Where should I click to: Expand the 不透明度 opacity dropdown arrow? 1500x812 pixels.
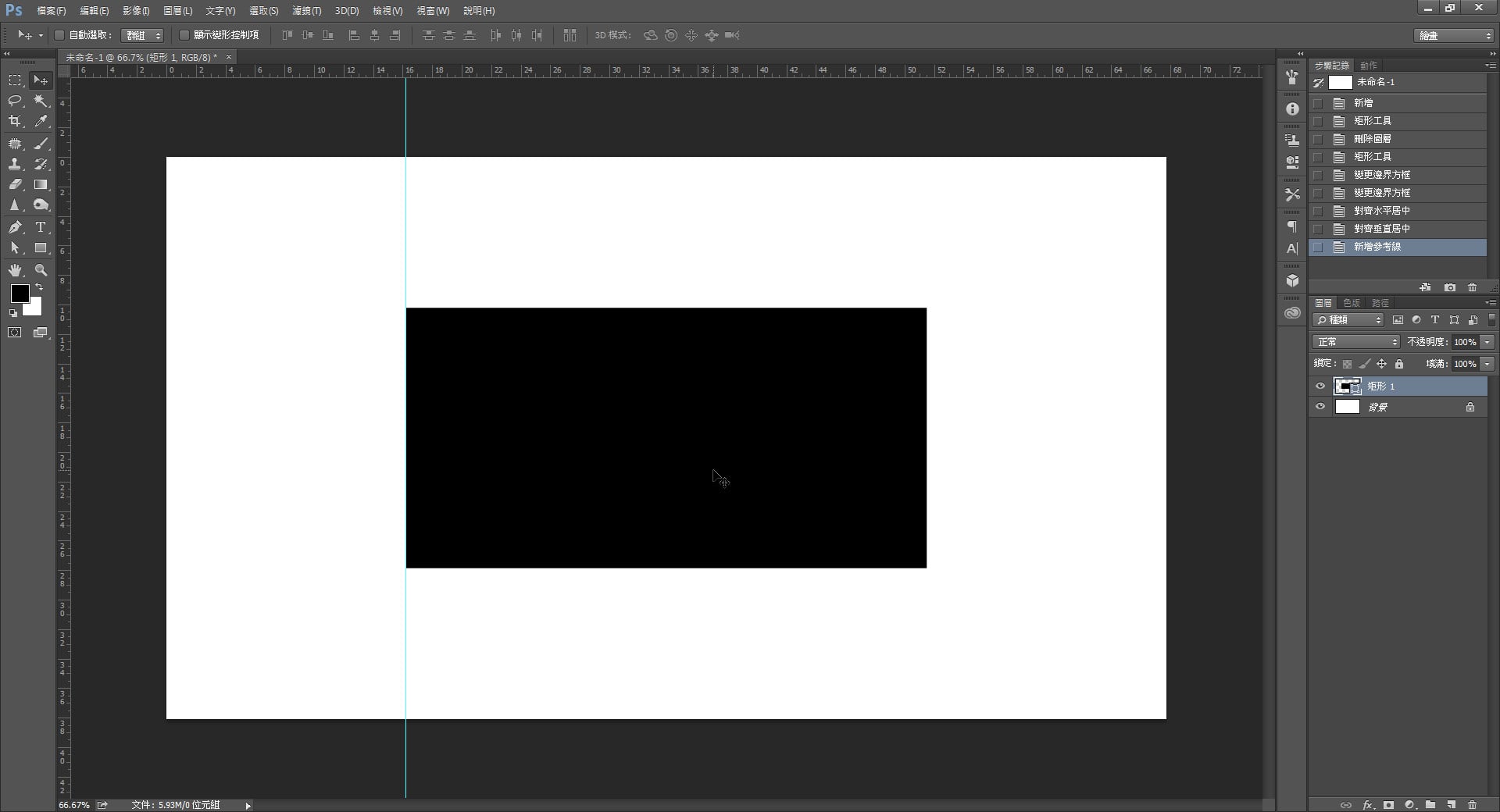click(x=1487, y=342)
